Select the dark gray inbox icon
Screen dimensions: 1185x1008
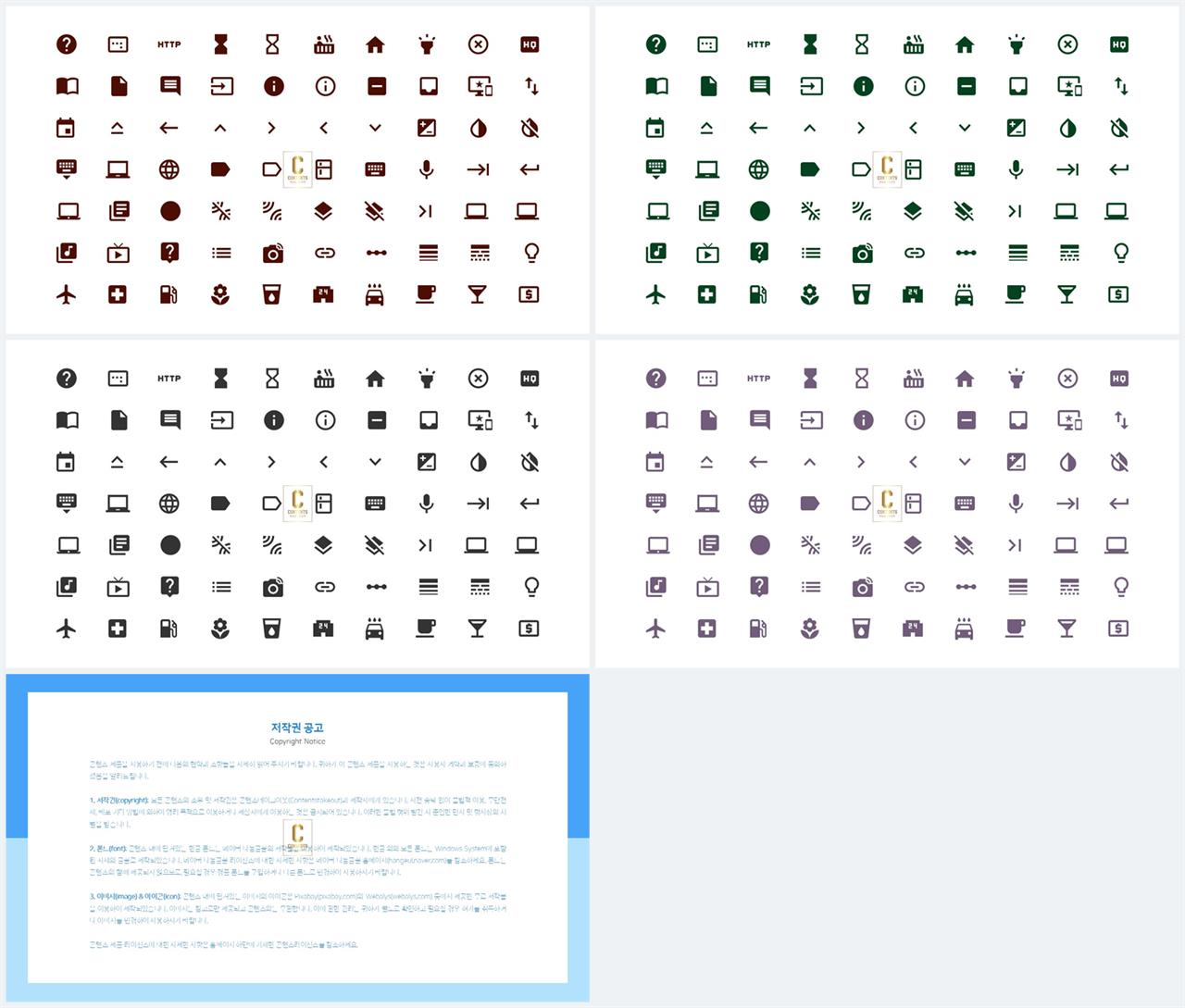(428, 420)
